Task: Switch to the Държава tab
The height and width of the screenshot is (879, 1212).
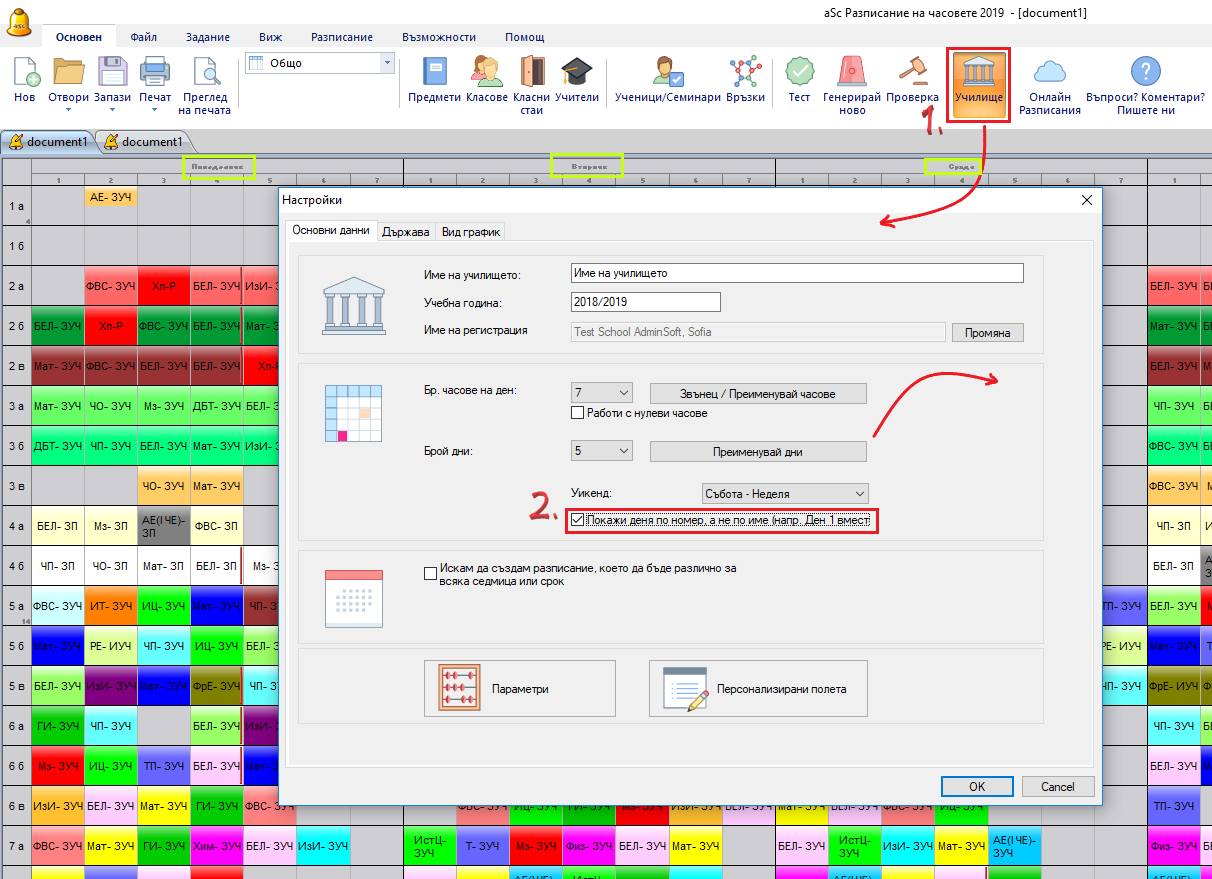Action: (405, 232)
